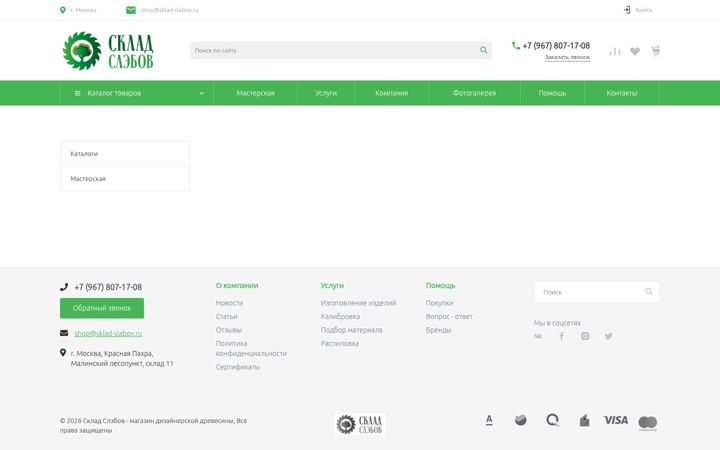Open the Услуги menu item in green bar
Screen dimensions: 720x450
pos(326,93)
